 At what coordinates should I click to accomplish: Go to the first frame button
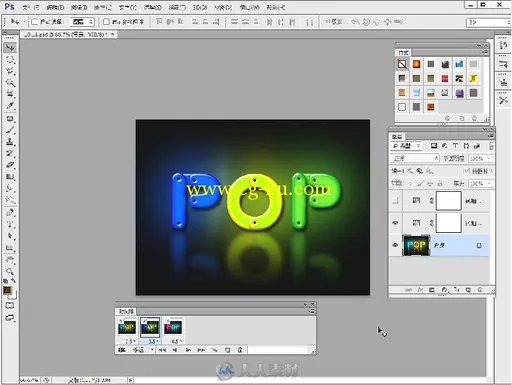click(162, 350)
